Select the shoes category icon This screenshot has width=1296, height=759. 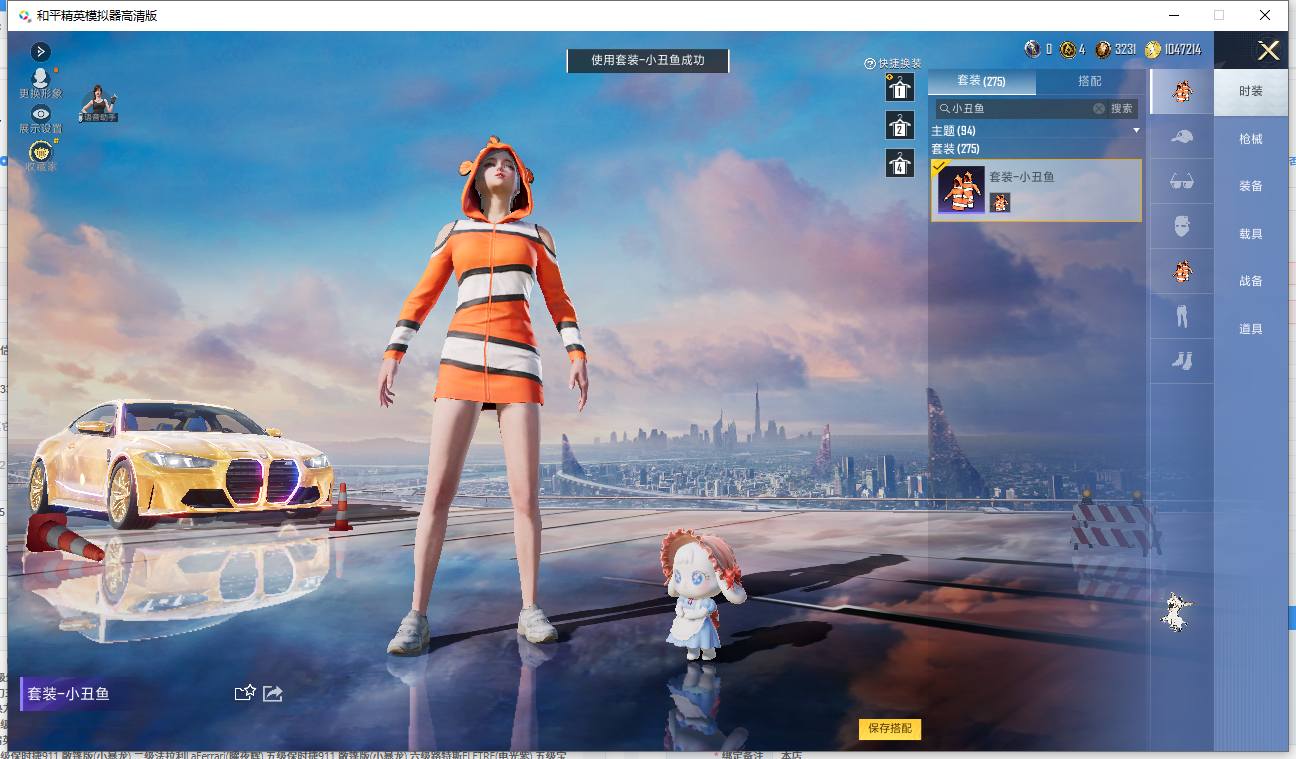click(x=1182, y=361)
